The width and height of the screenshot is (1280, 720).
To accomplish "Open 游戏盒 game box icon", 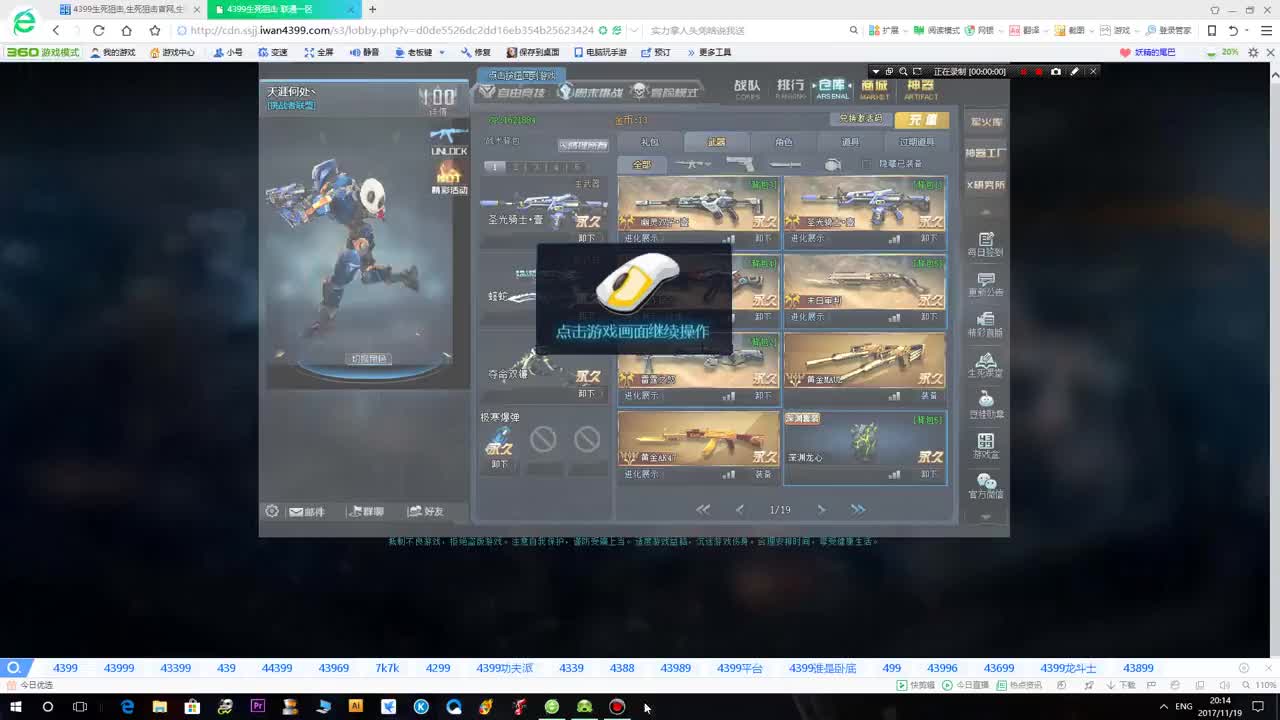I will click(x=986, y=446).
